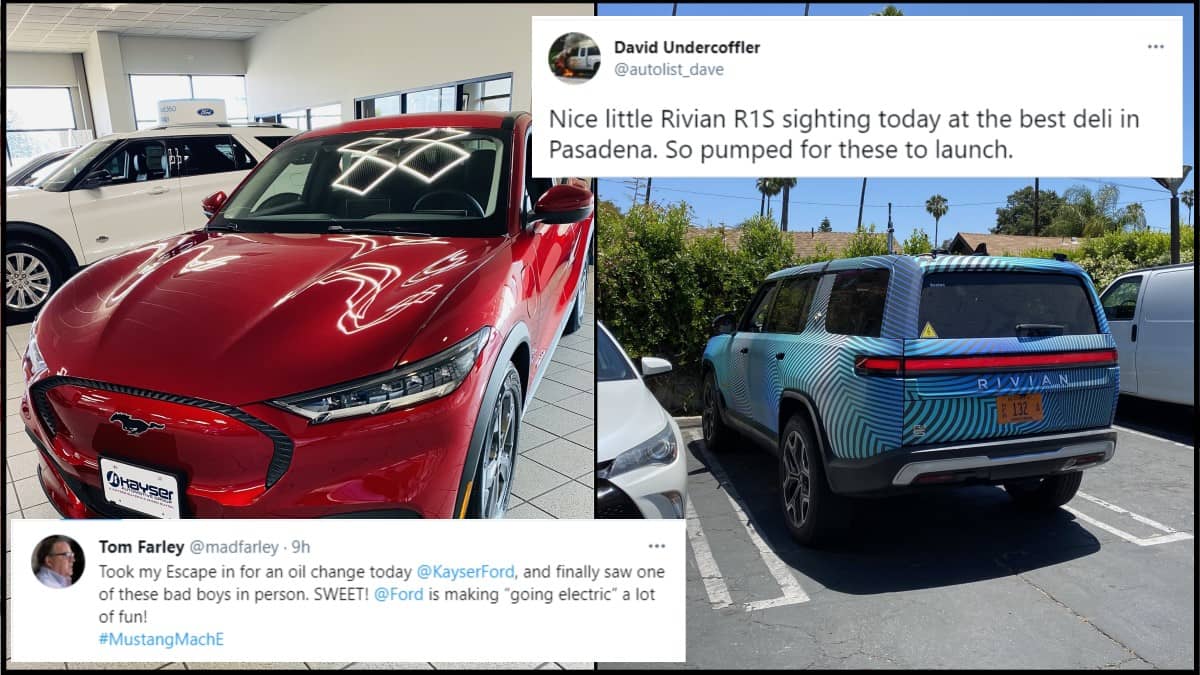Click the @autolist_dave handle
The image size is (1200, 675).
coord(668,70)
